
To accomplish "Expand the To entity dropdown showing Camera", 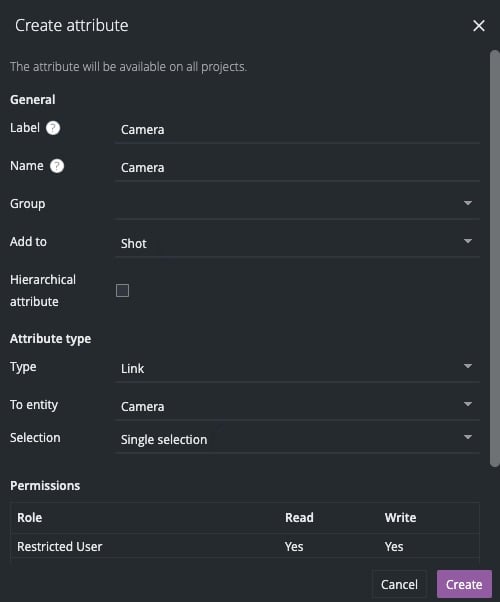I will tap(297, 406).
